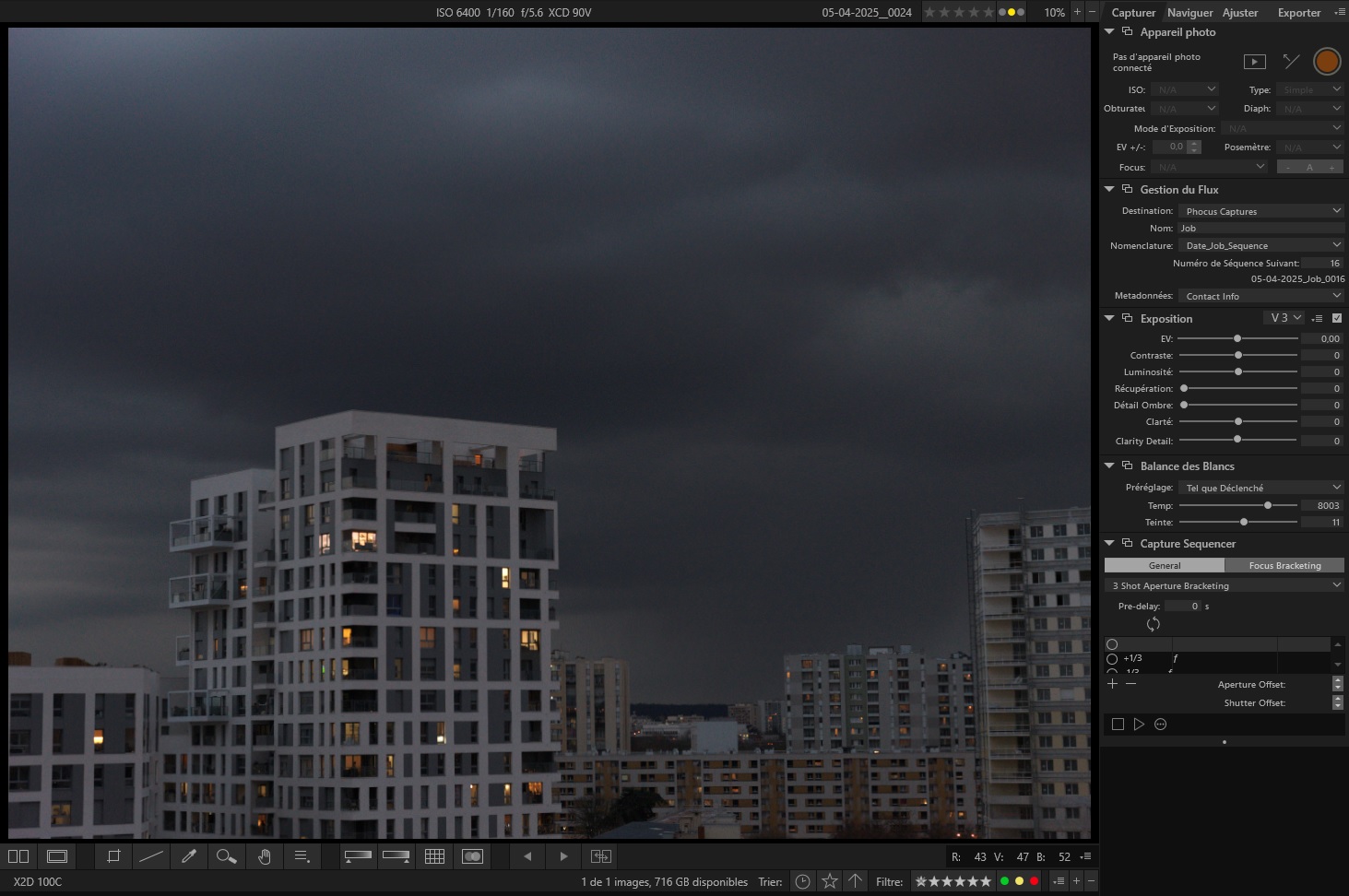Switch to Focus Bracketing mode
1349x896 pixels.
click(x=1284, y=565)
